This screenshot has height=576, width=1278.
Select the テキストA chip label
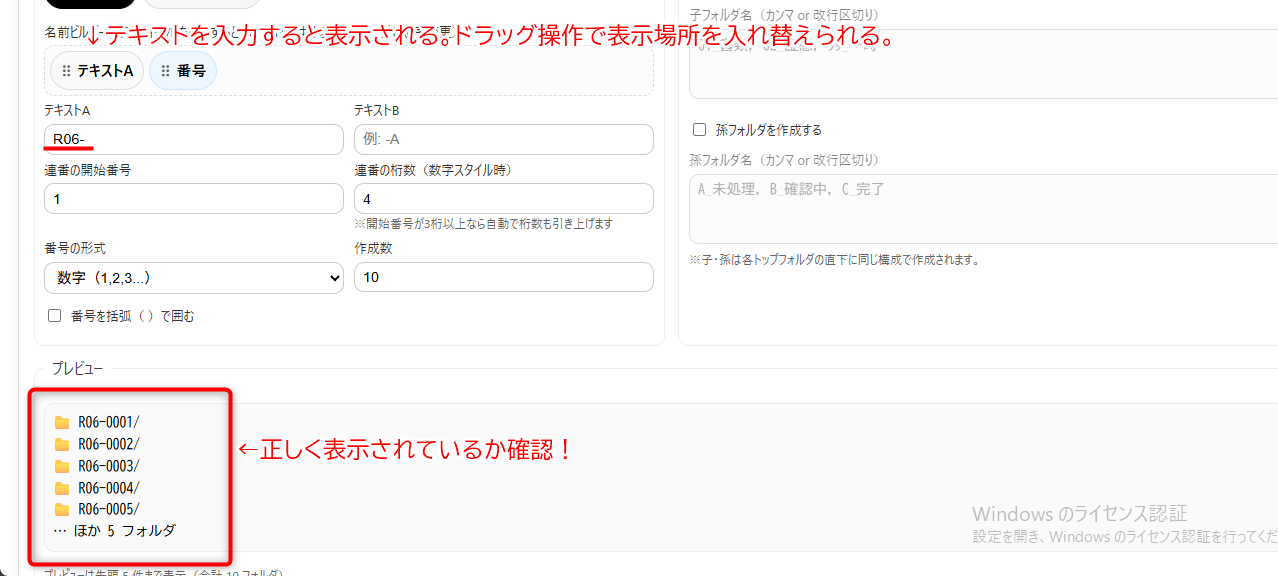[105, 71]
